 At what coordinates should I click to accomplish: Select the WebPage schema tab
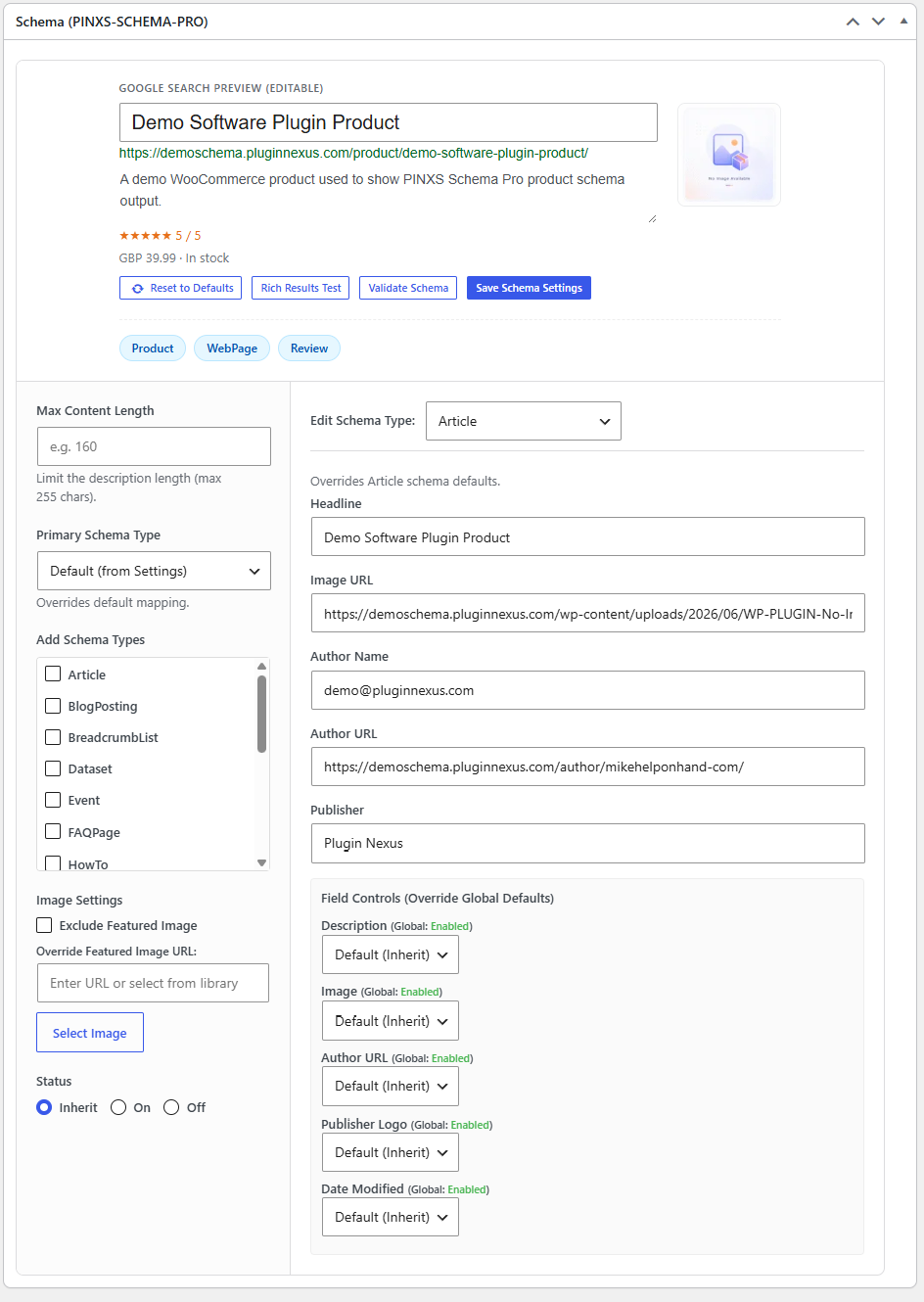click(x=232, y=349)
